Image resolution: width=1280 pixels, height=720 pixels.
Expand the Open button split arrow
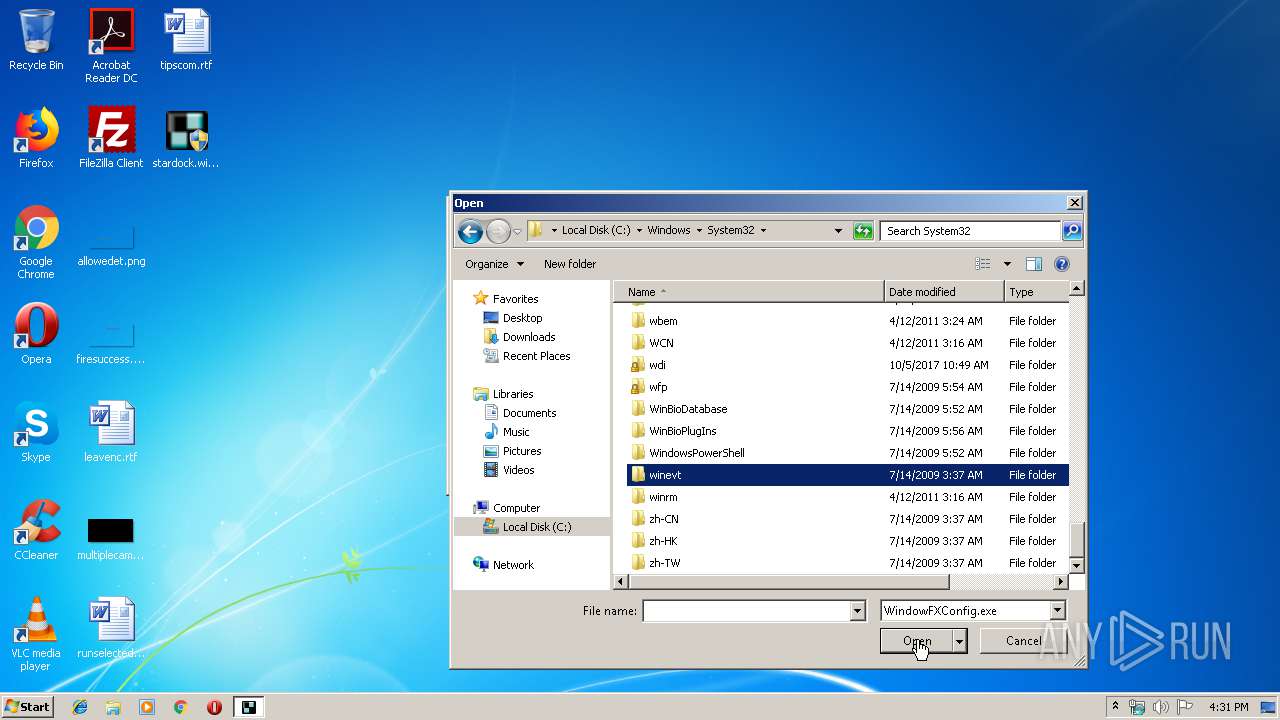point(960,641)
